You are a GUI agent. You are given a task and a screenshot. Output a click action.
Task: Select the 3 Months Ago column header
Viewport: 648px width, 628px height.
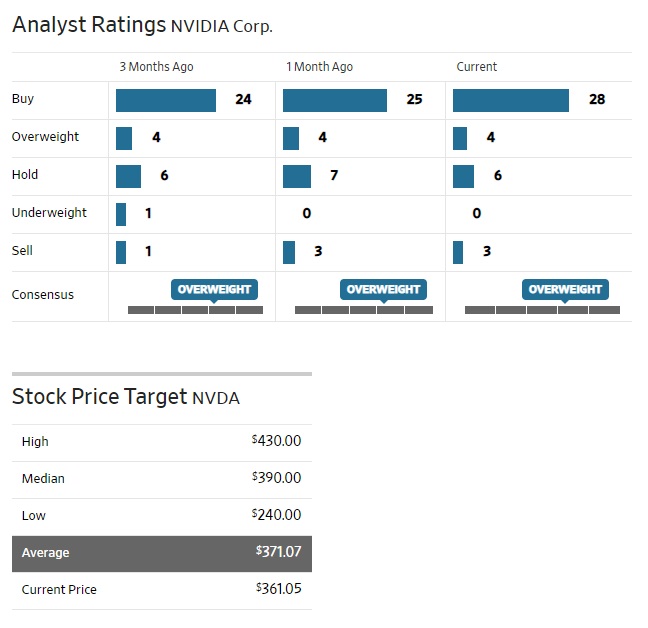tap(156, 67)
